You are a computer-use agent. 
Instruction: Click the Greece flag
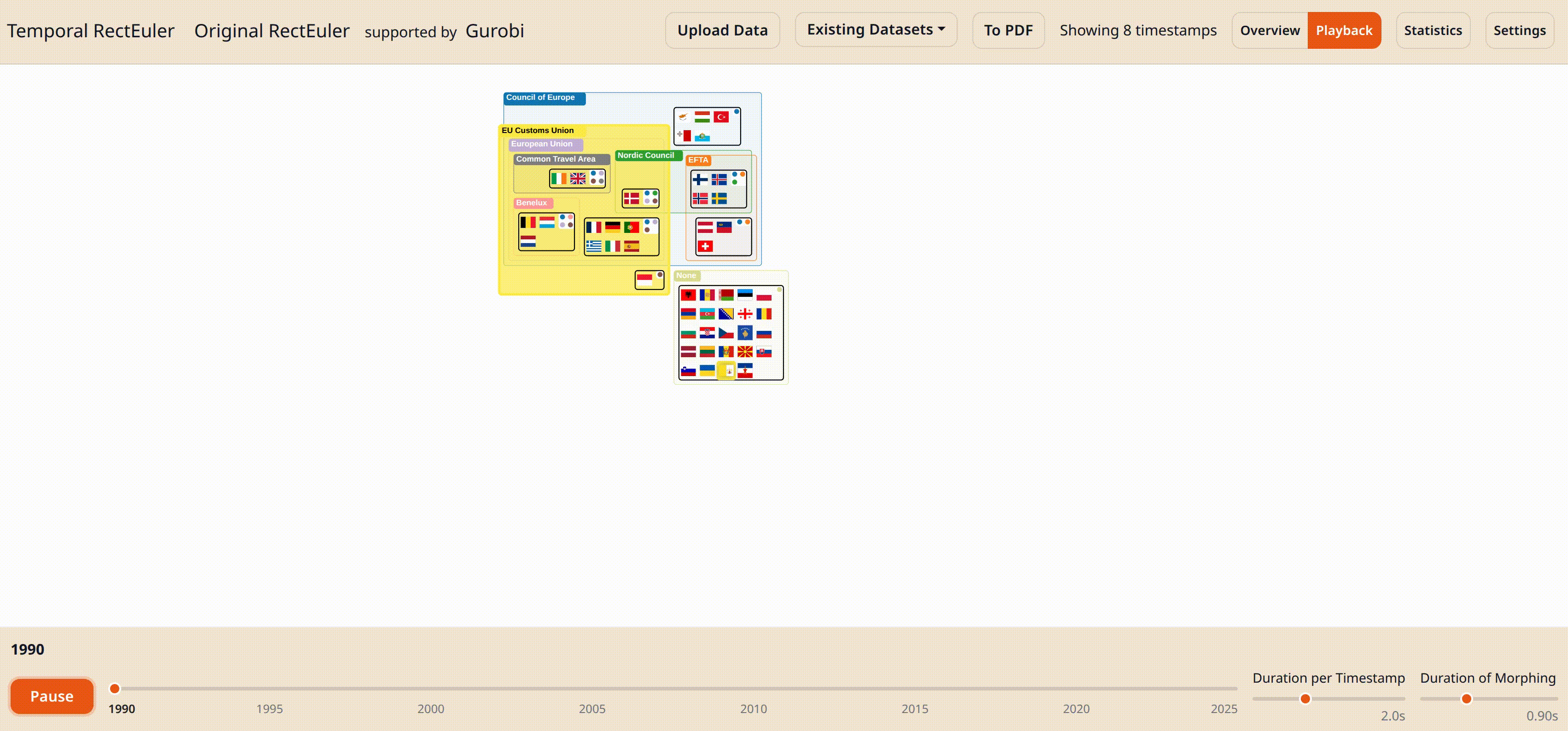tap(593, 246)
